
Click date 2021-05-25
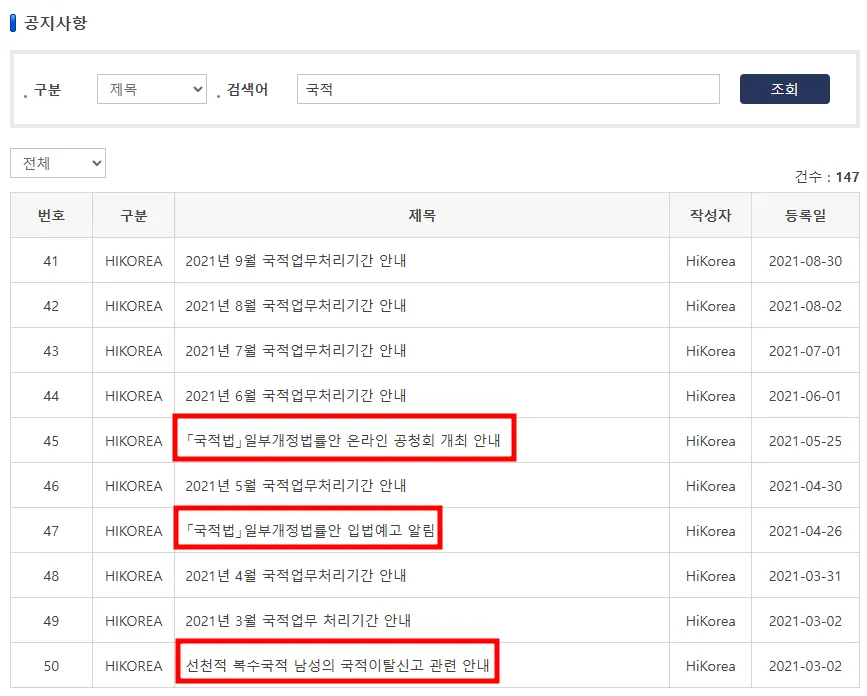tap(806, 441)
